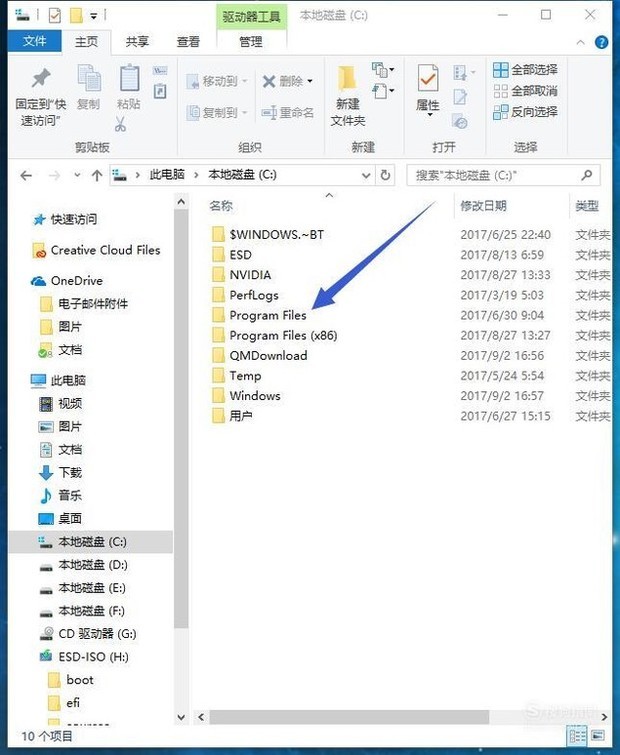Image resolution: width=620 pixels, height=755 pixels.
Task: Click New folder icon in quick access toolbar
Action: 76,15
